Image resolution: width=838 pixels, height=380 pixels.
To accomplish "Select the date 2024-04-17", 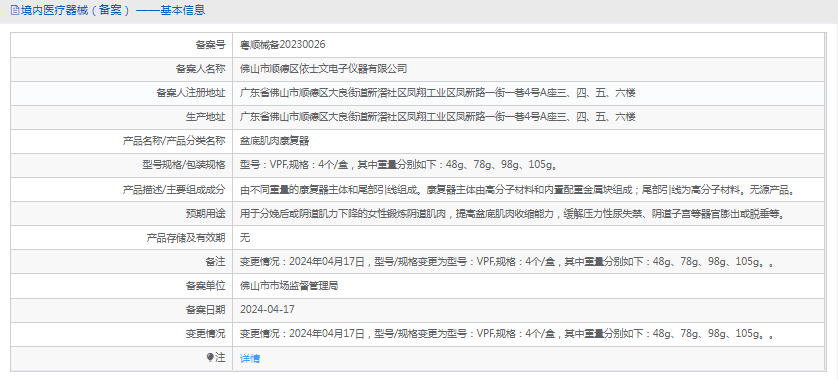I will [x=267, y=310].
